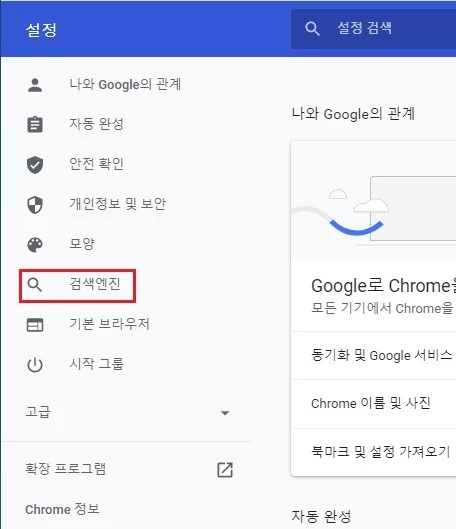
Task: Open the Chrome 이름 및 사진 row
Action: [373, 403]
